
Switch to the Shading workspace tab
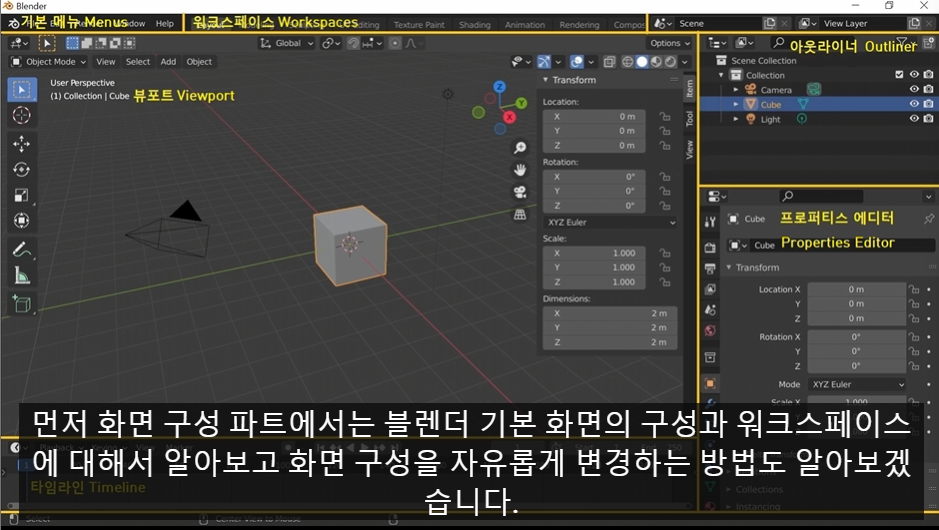tap(474, 25)
